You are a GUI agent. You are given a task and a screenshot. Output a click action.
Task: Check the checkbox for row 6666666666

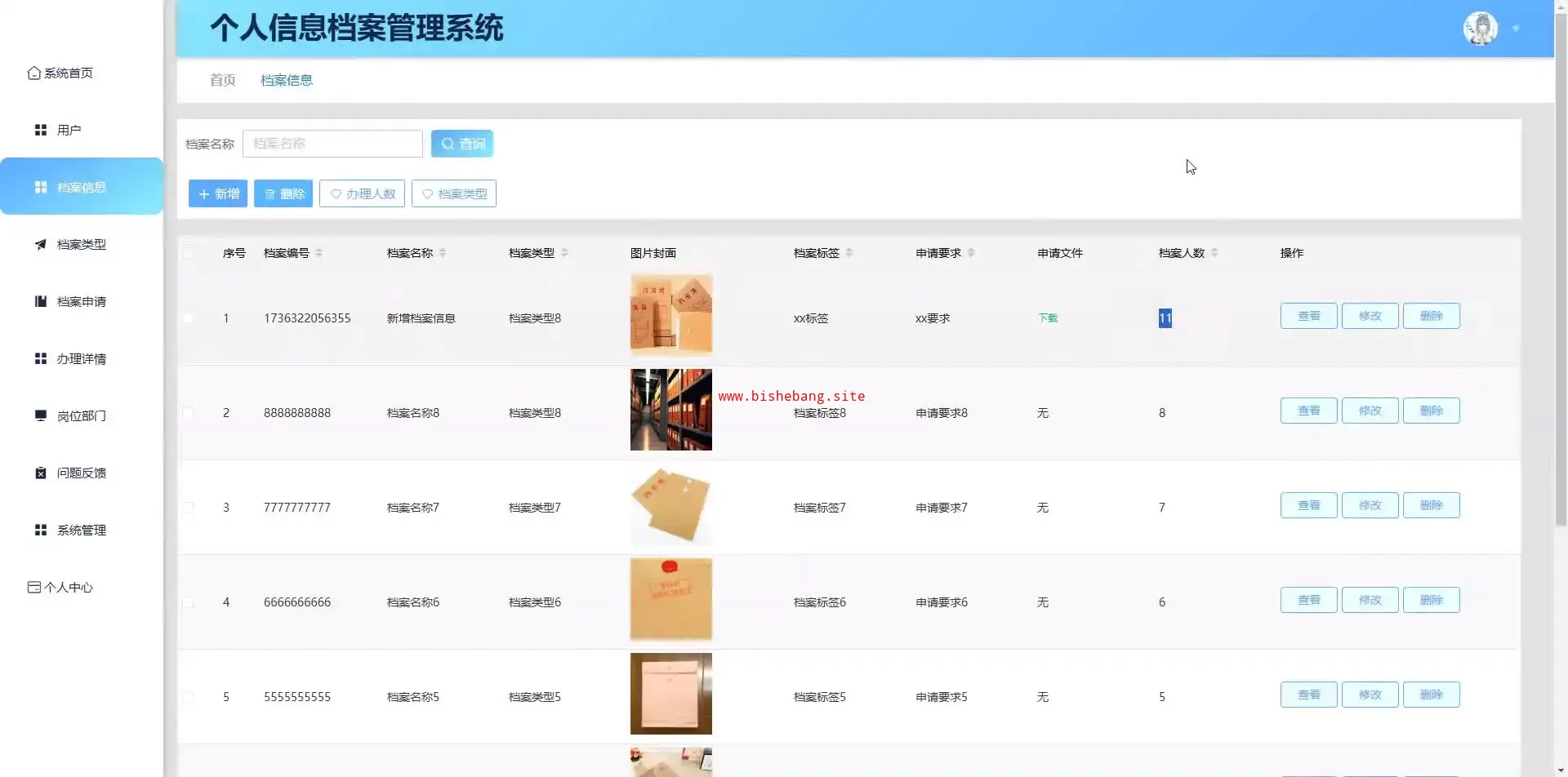[188, 602]
